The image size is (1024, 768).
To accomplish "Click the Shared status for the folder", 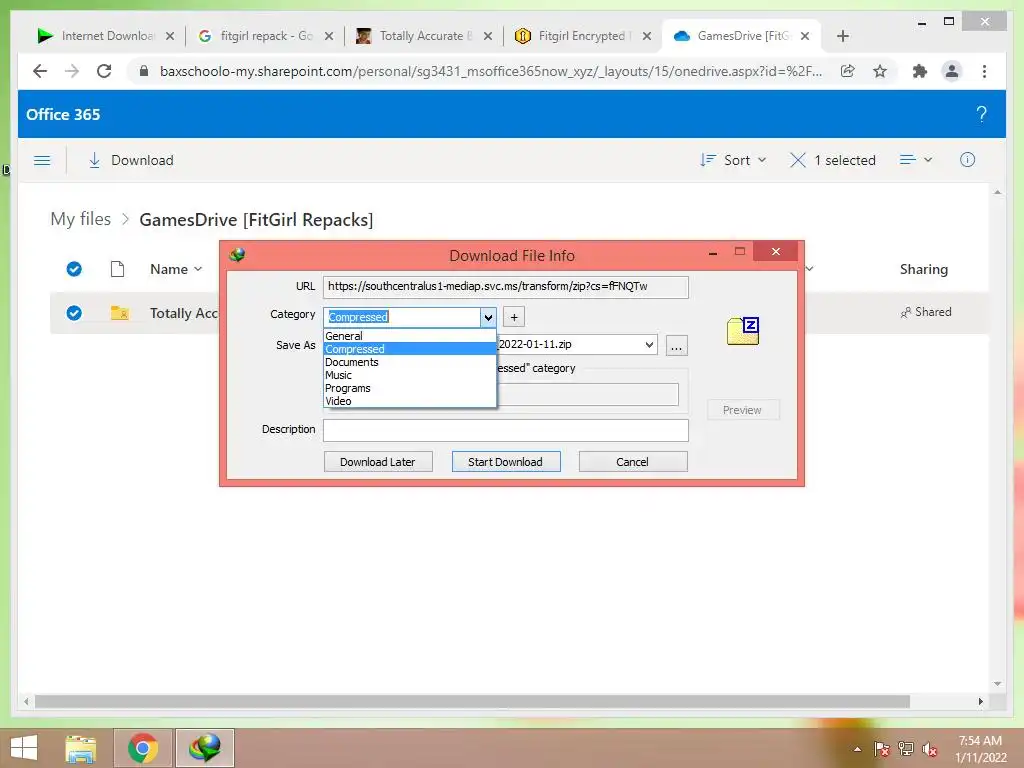I will 926,312.
